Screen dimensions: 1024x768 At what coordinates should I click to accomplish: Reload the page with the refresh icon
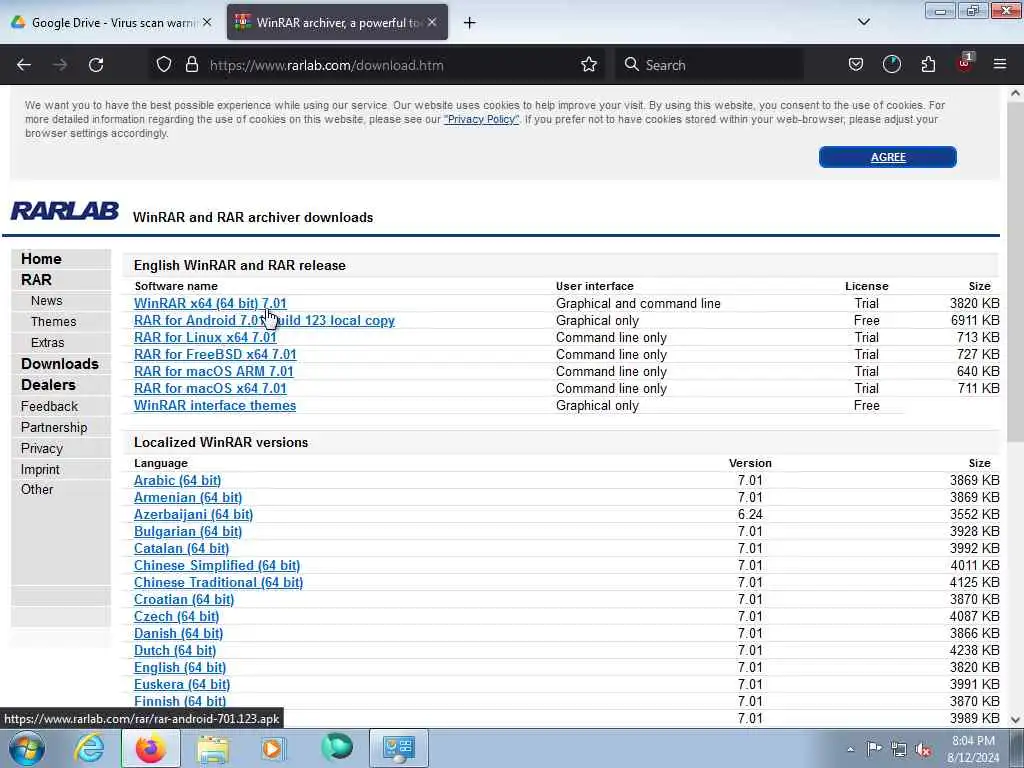point(96,65)
